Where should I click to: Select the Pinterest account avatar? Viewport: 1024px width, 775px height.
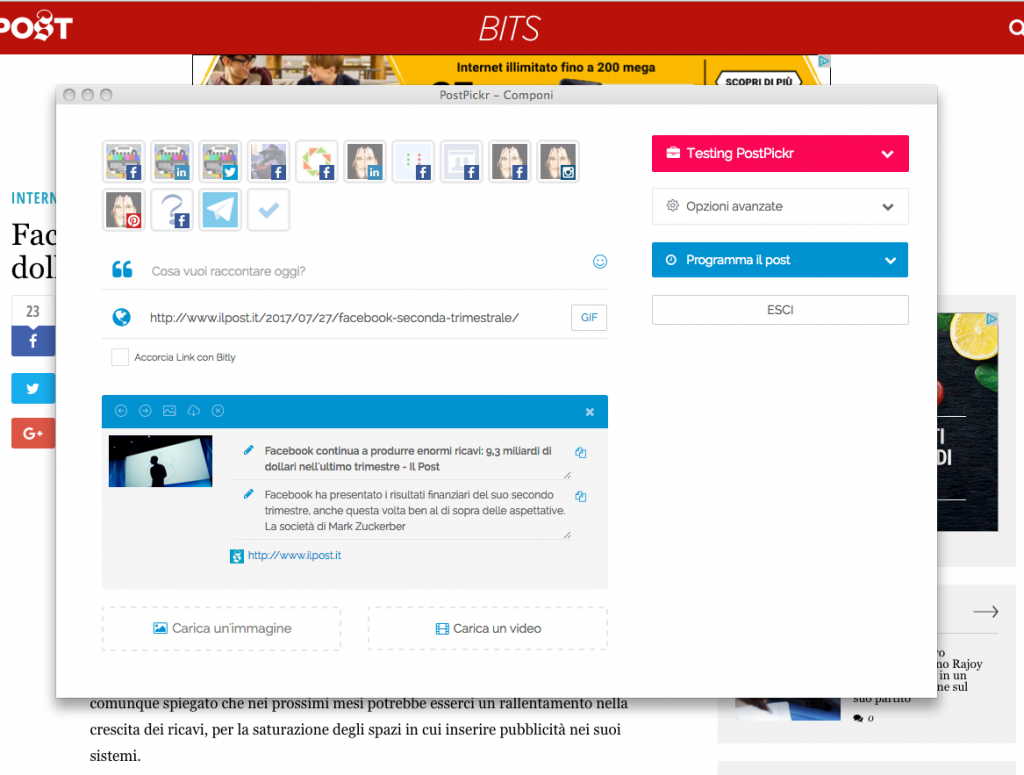tap(124, 210)
